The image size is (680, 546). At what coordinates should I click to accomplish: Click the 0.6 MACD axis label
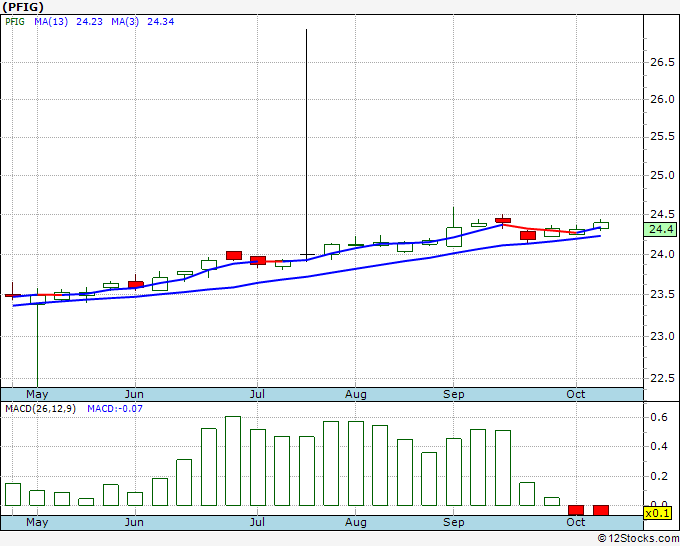point(657,418)
